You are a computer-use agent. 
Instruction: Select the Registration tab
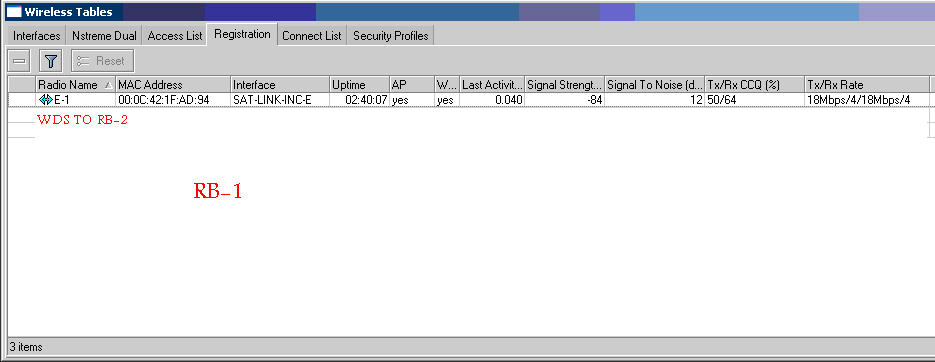coord(242,34)
